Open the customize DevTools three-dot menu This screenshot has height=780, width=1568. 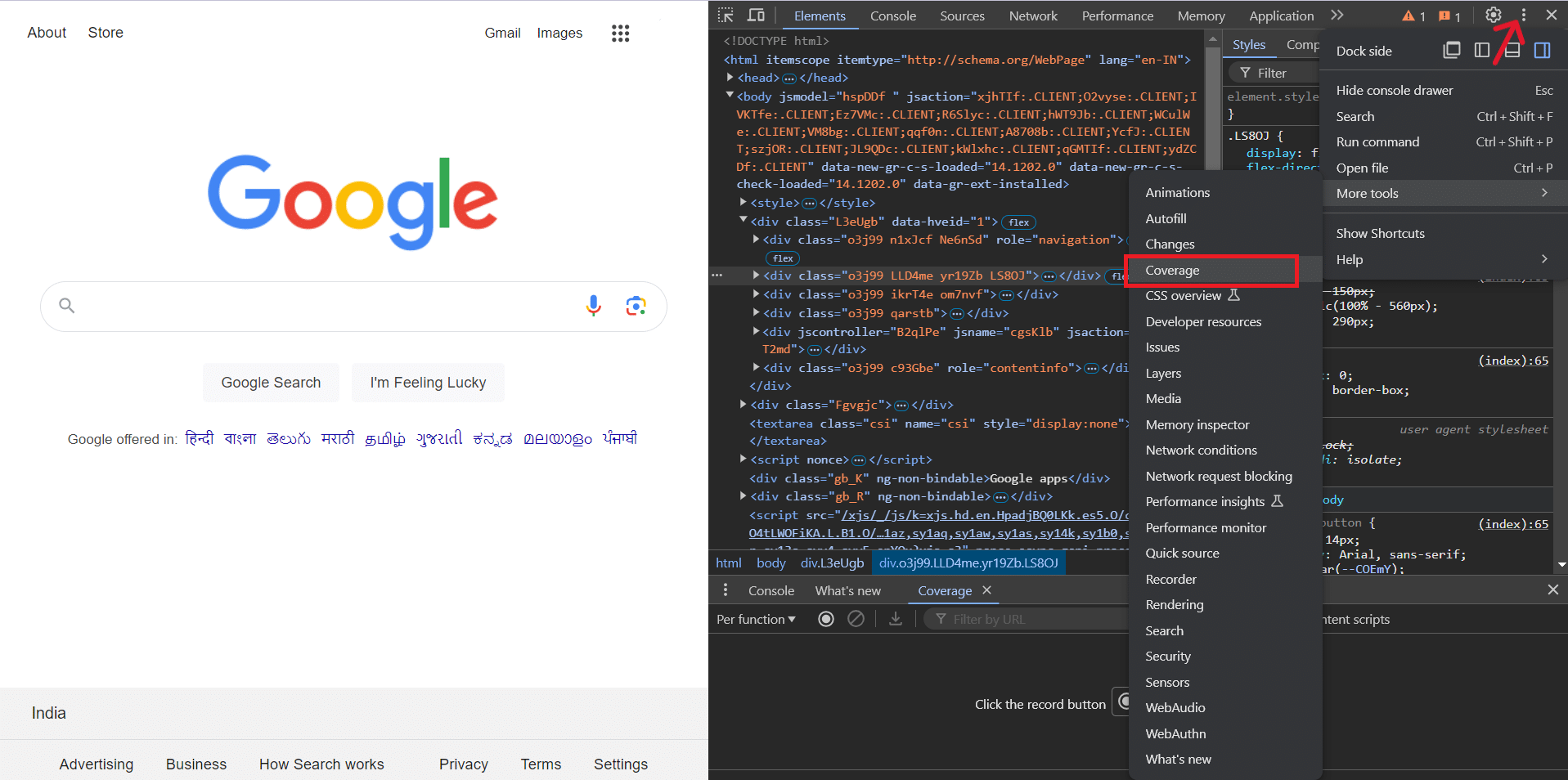1523,15
